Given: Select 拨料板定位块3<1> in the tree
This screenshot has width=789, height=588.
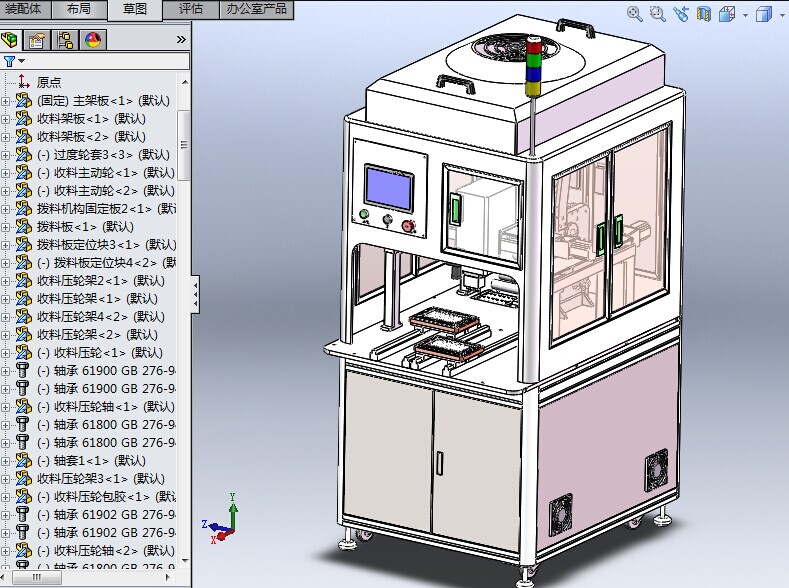Looking at the screenshot, I should [106, 244].
